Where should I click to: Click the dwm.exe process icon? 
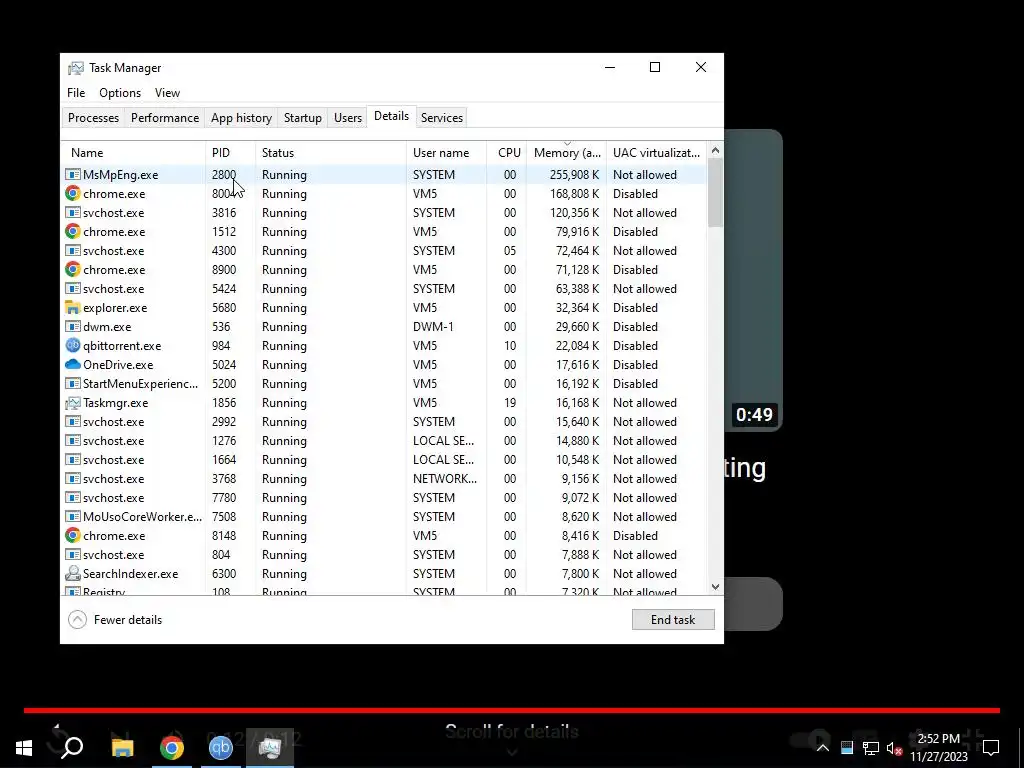(72, 326)
